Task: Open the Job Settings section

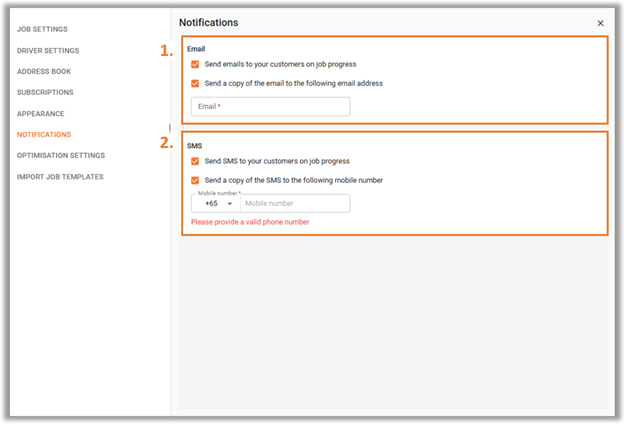Action: pyautogui.click(x=42, y=29)
